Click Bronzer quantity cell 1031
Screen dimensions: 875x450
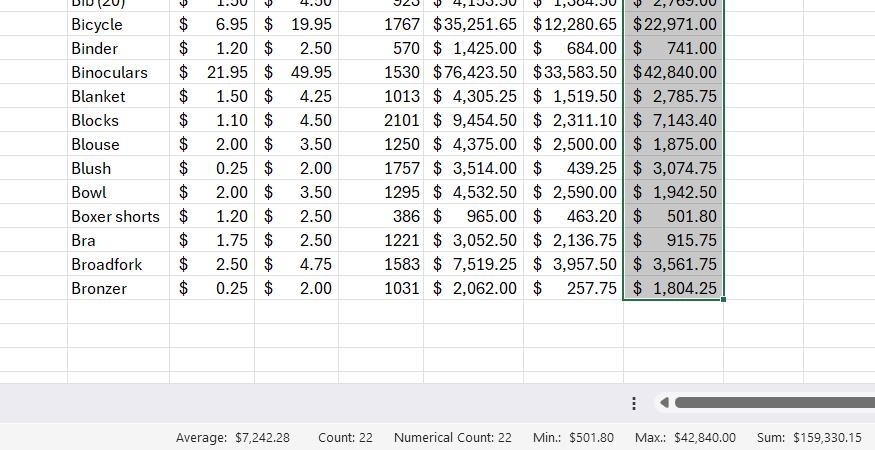(381, 289)
